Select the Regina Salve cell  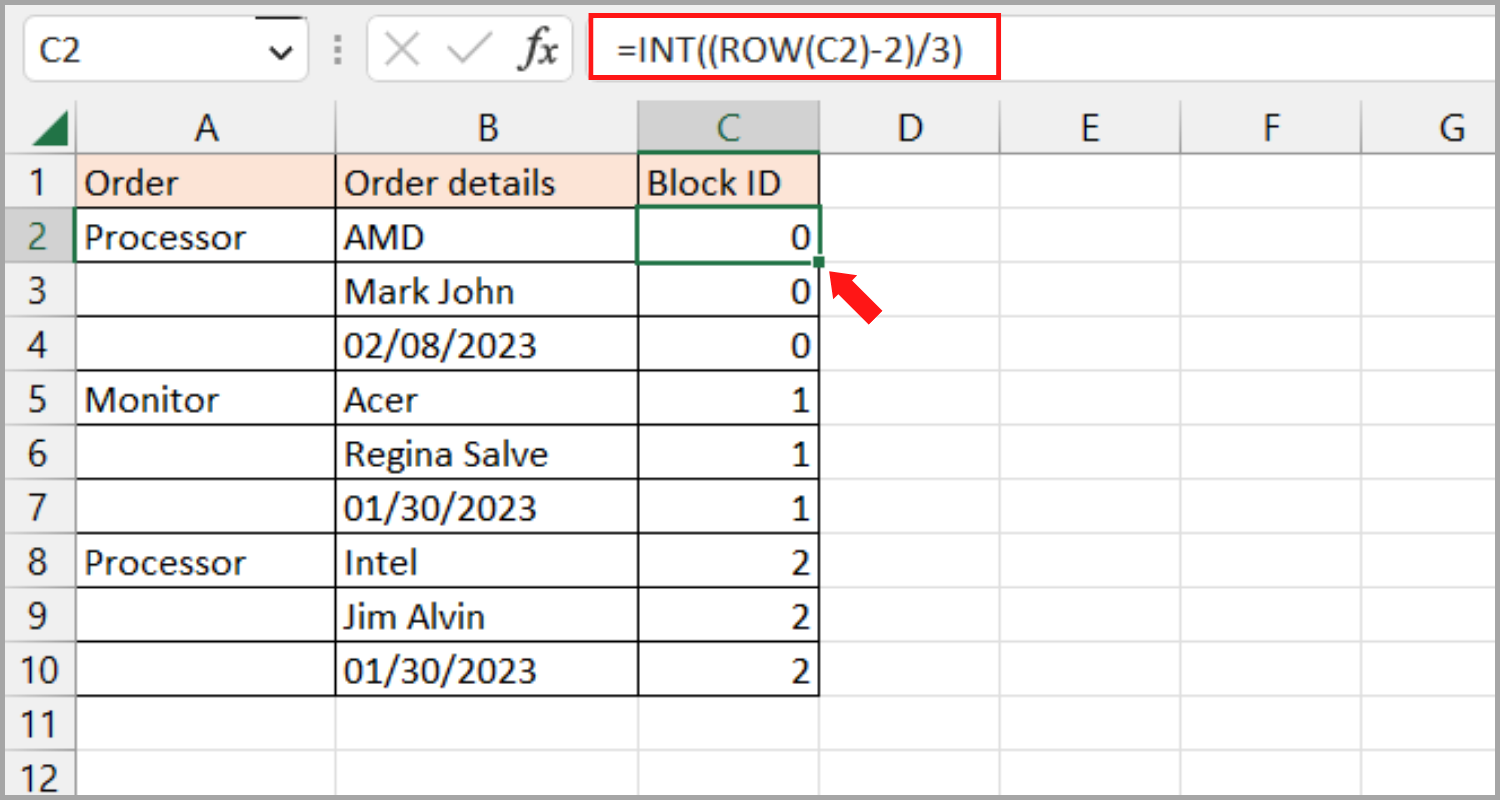click(487, 454)
